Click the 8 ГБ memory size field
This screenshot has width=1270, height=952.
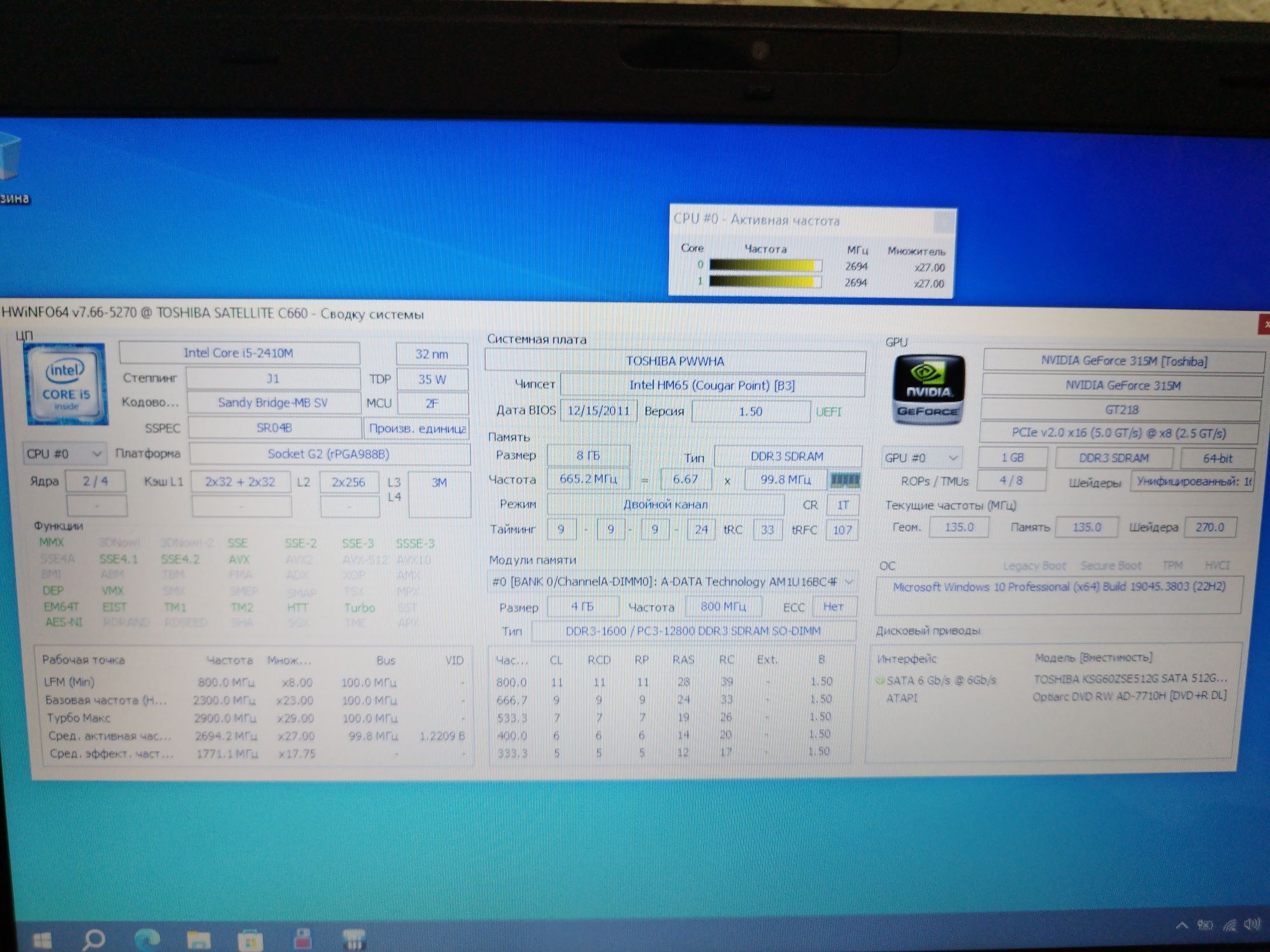pos(588,456)
